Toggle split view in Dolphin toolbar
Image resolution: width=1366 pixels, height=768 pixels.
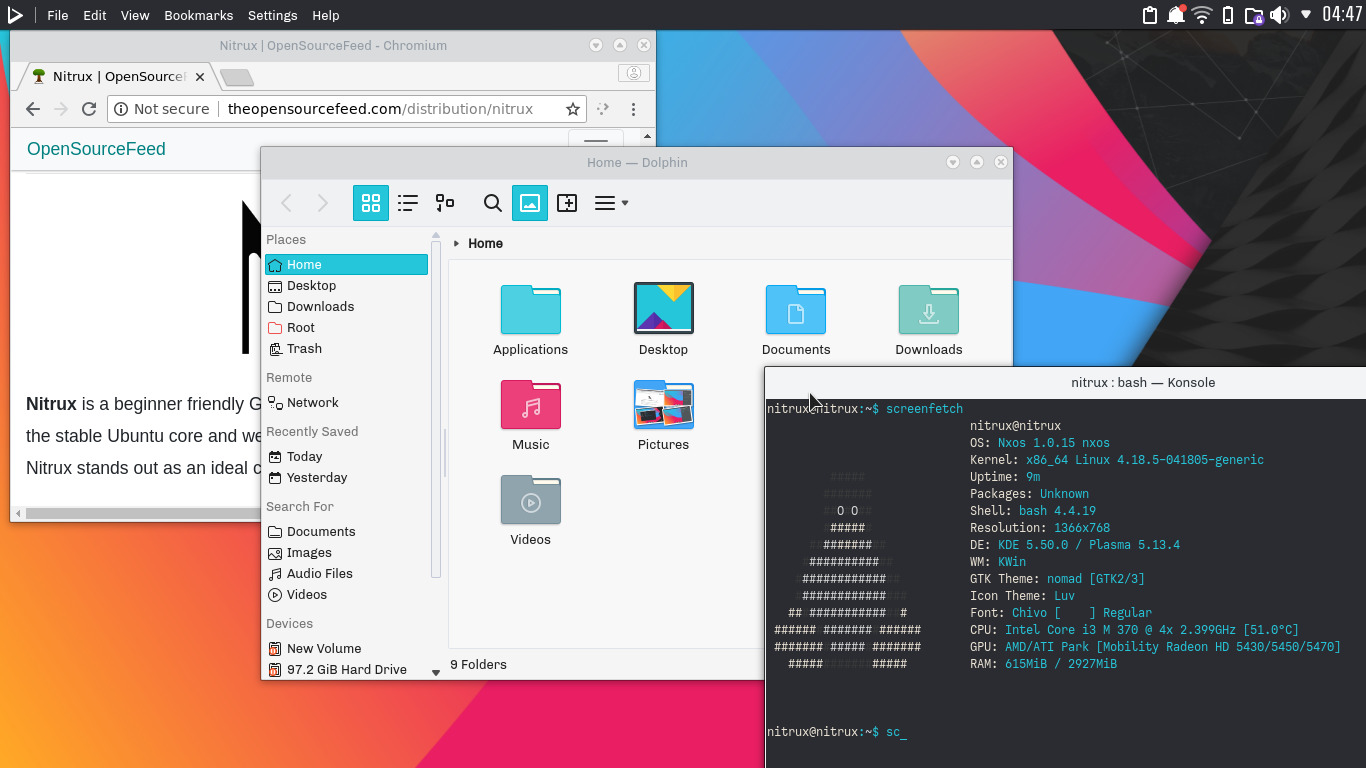[566, 202]
